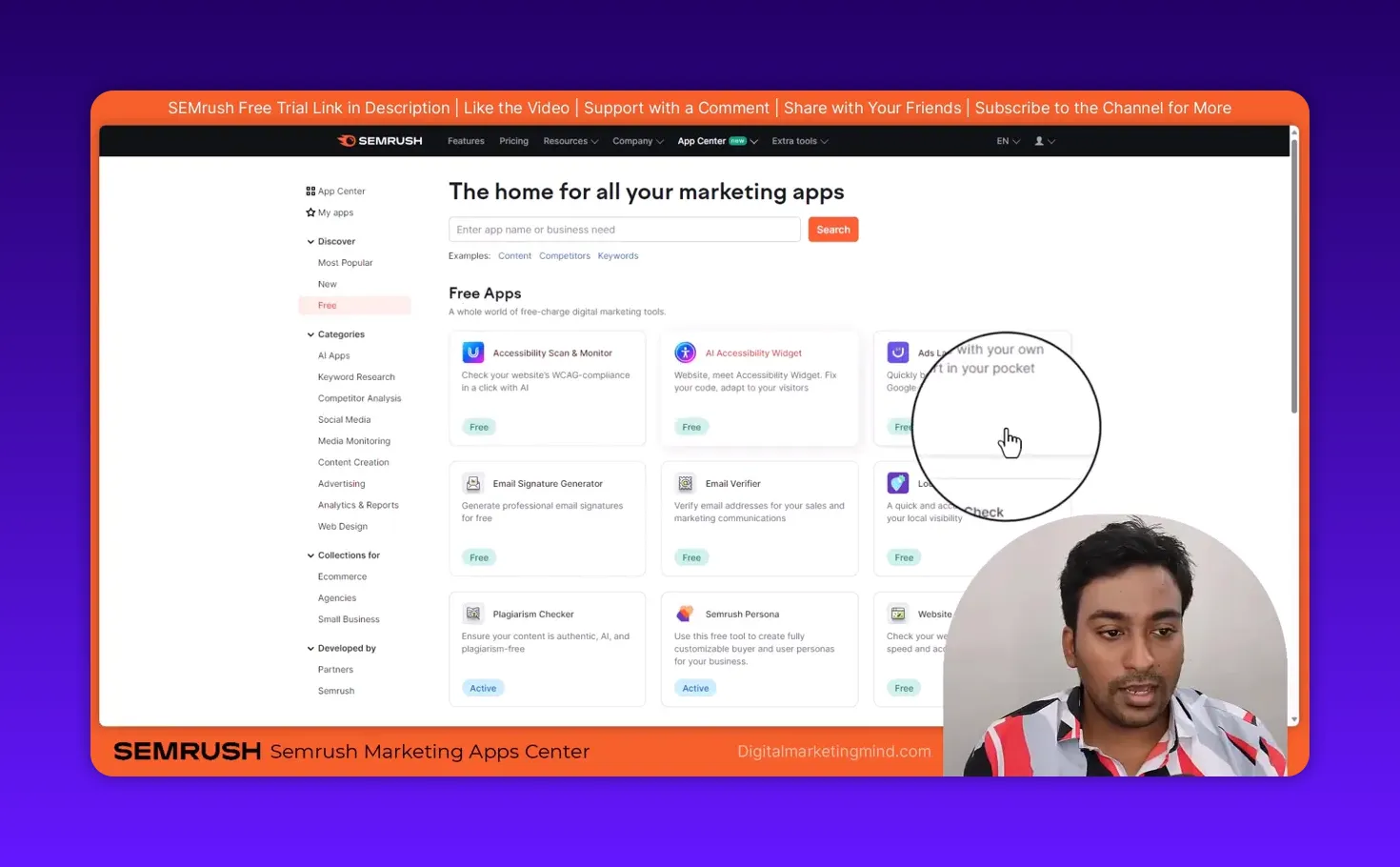Collapse the Categories section
Viewport: 1400px width, 867px height.
pyautogui.click(x=310, y=333)
